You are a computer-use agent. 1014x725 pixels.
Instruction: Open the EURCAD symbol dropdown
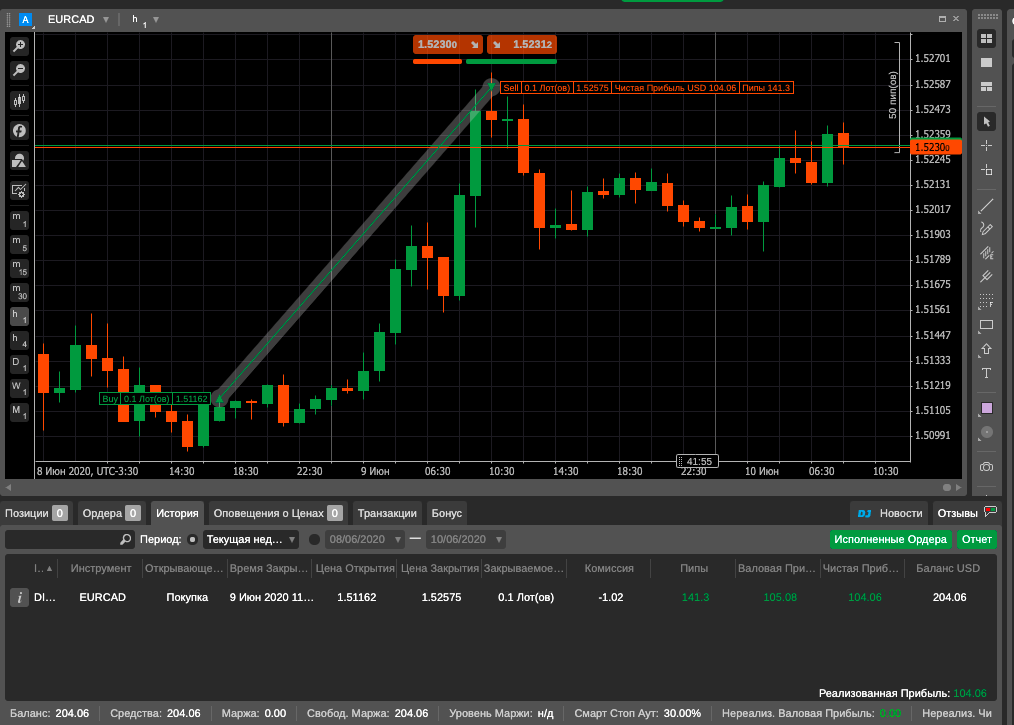point(78,19)
